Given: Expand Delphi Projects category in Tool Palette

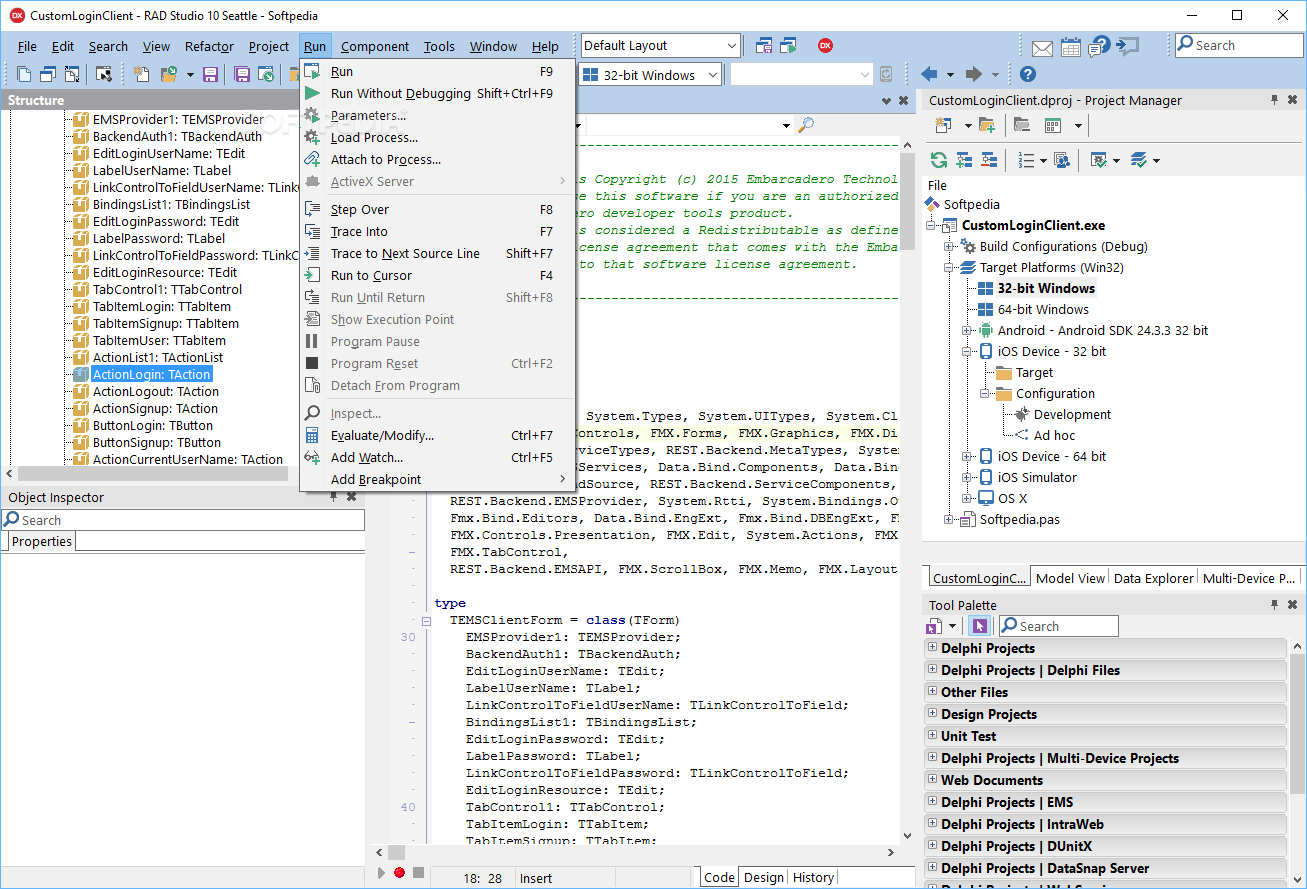Looking at the screenshot, I should point(933,647).
